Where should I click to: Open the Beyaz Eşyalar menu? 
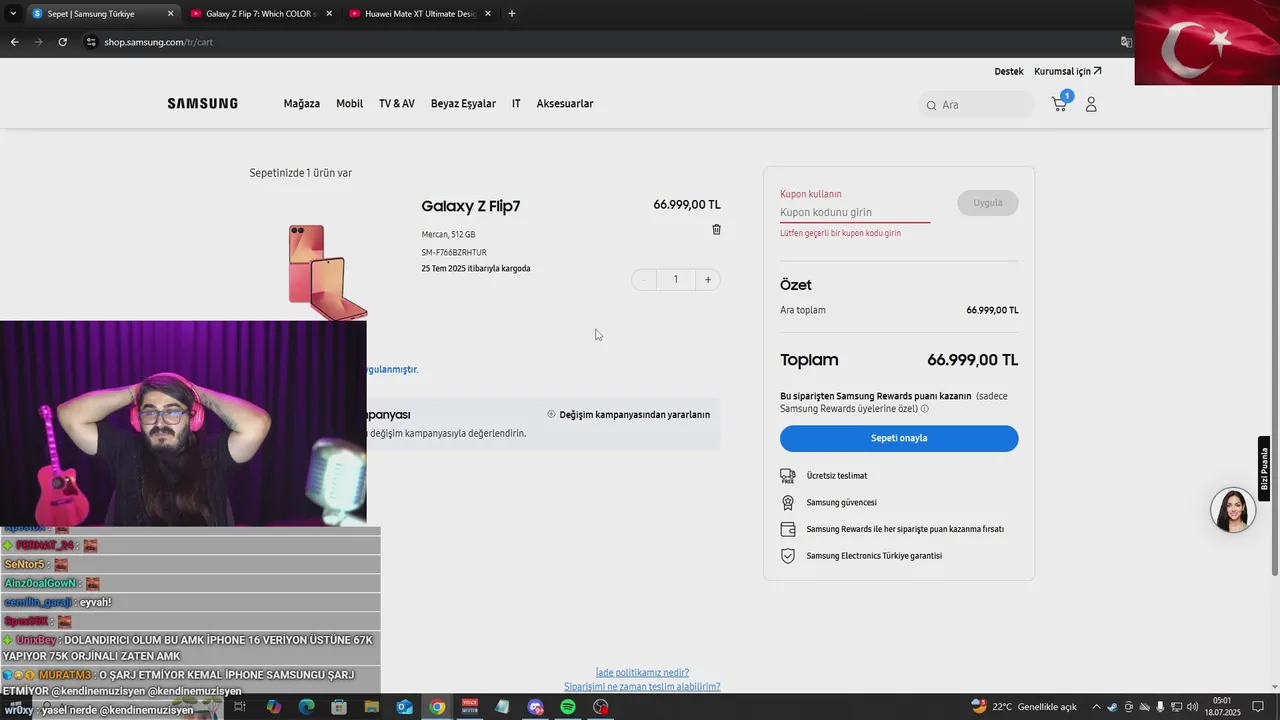click(x=463, y=104)
